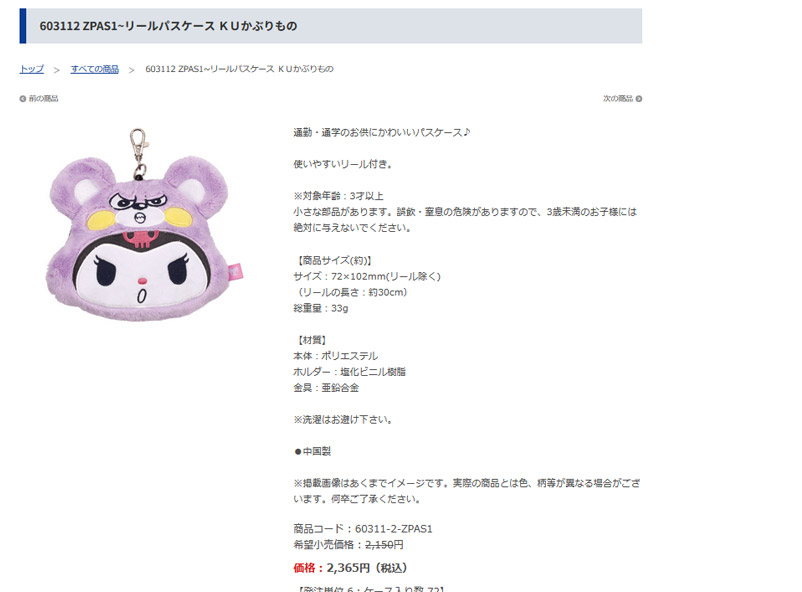Click the current product name in the breadcrumb
Screen dimensions: 802x592
tap(239, 69)
